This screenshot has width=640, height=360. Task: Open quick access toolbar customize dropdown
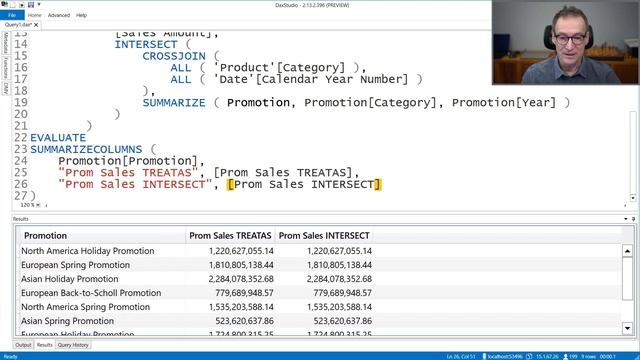click(39, 4)
